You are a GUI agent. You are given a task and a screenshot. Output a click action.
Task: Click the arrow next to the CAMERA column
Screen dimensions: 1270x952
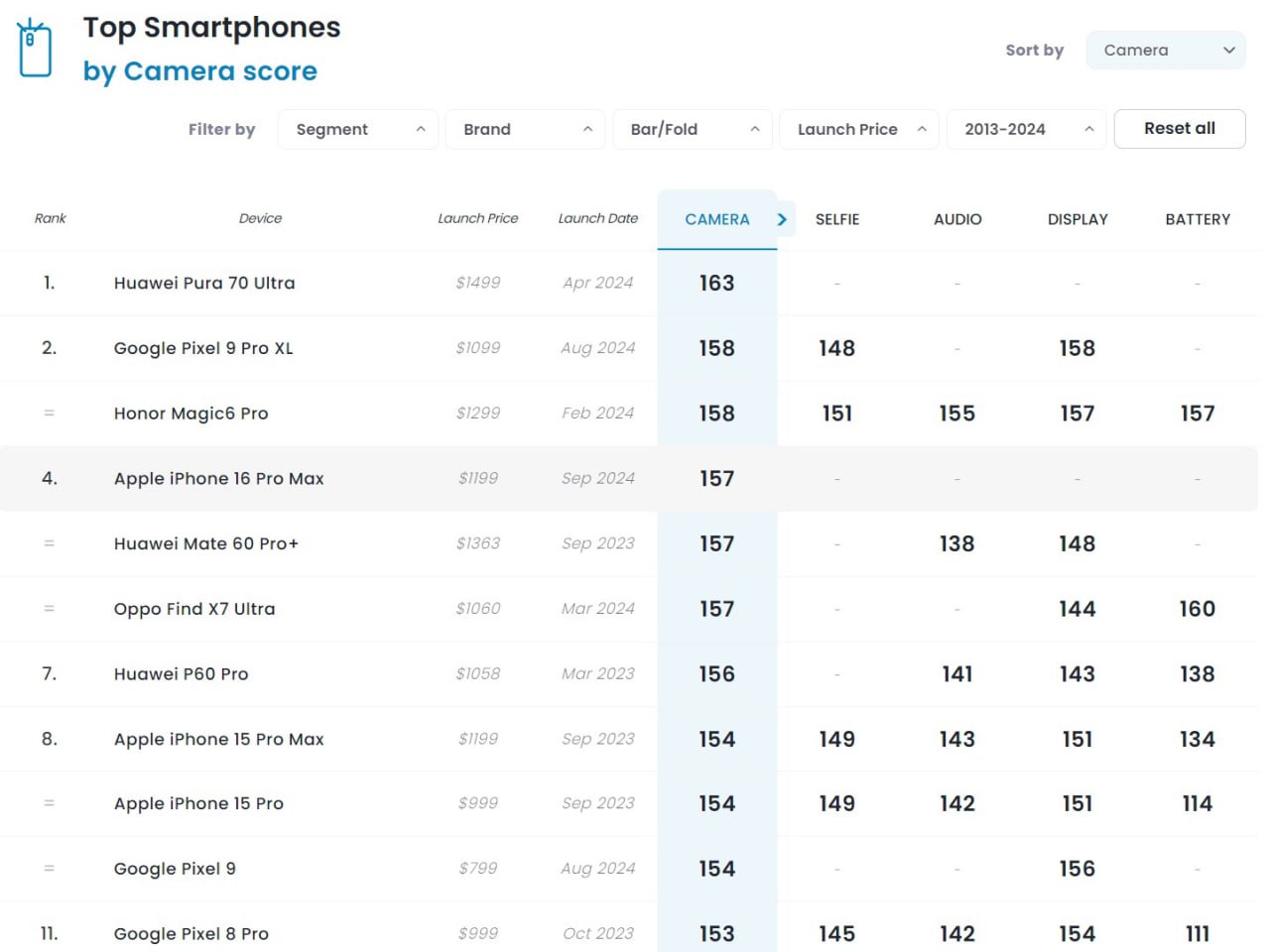782,219
